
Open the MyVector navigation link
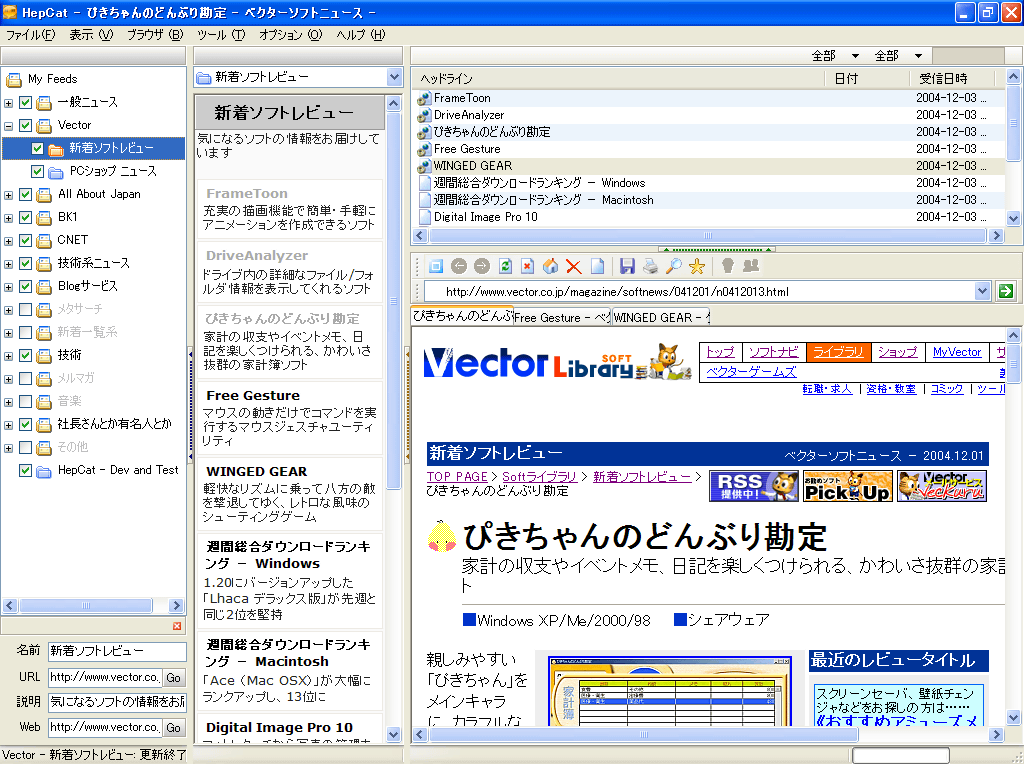click(957, 352)
